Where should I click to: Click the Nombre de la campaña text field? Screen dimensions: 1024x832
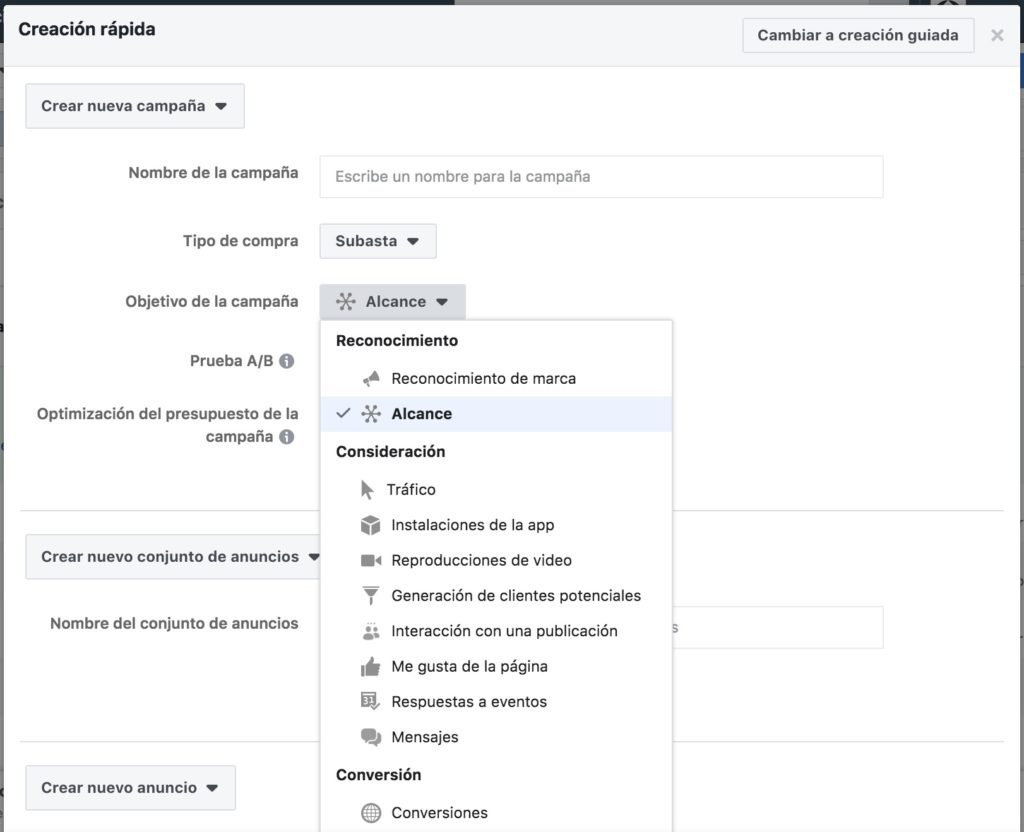600,176
